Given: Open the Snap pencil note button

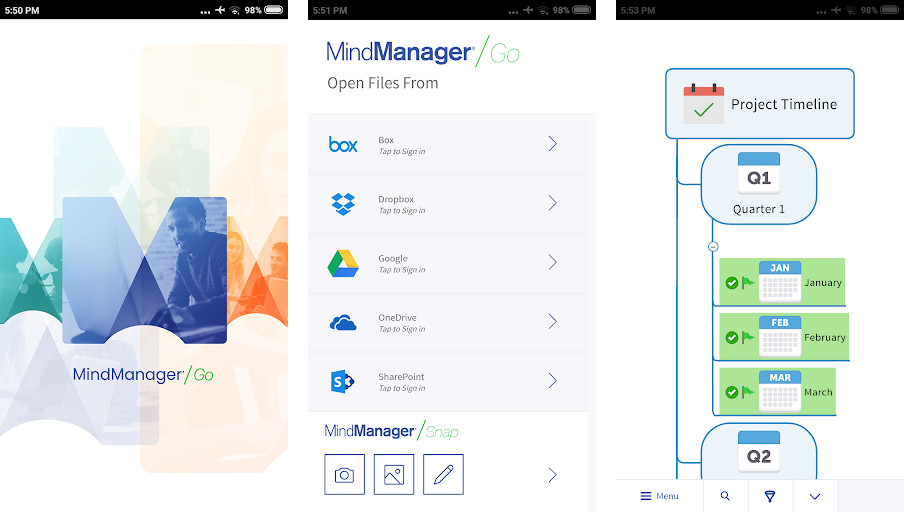Looking at the screenshot, I should point(443,475).
